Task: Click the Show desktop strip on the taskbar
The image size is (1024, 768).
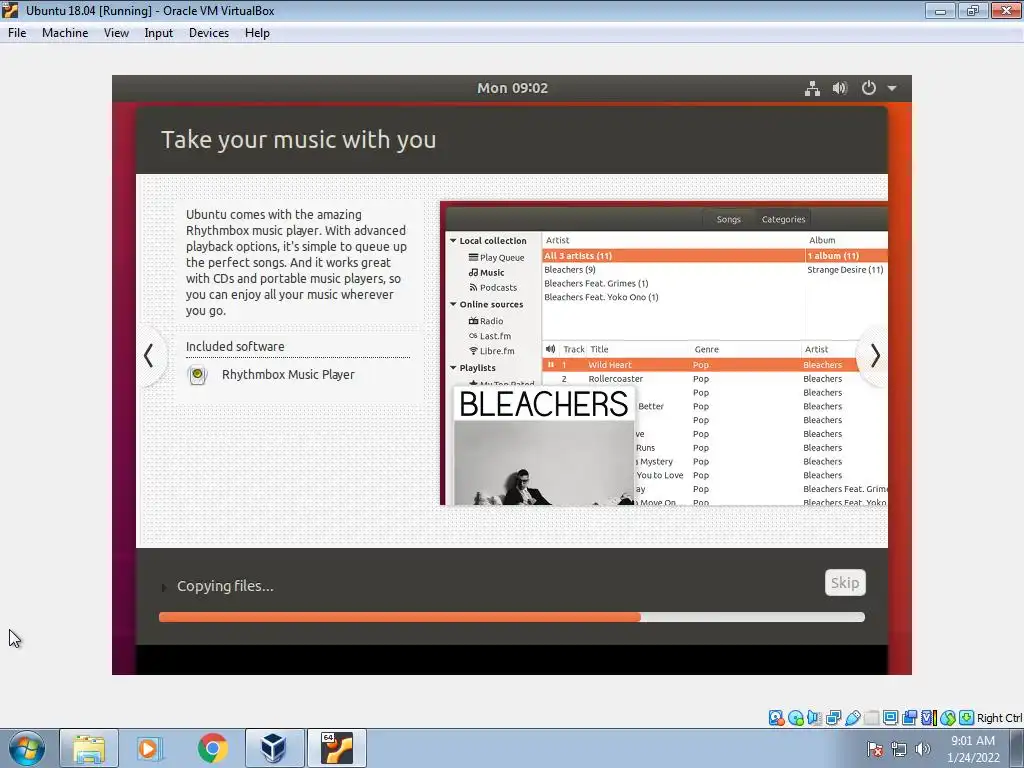Action: [1017, 748]
